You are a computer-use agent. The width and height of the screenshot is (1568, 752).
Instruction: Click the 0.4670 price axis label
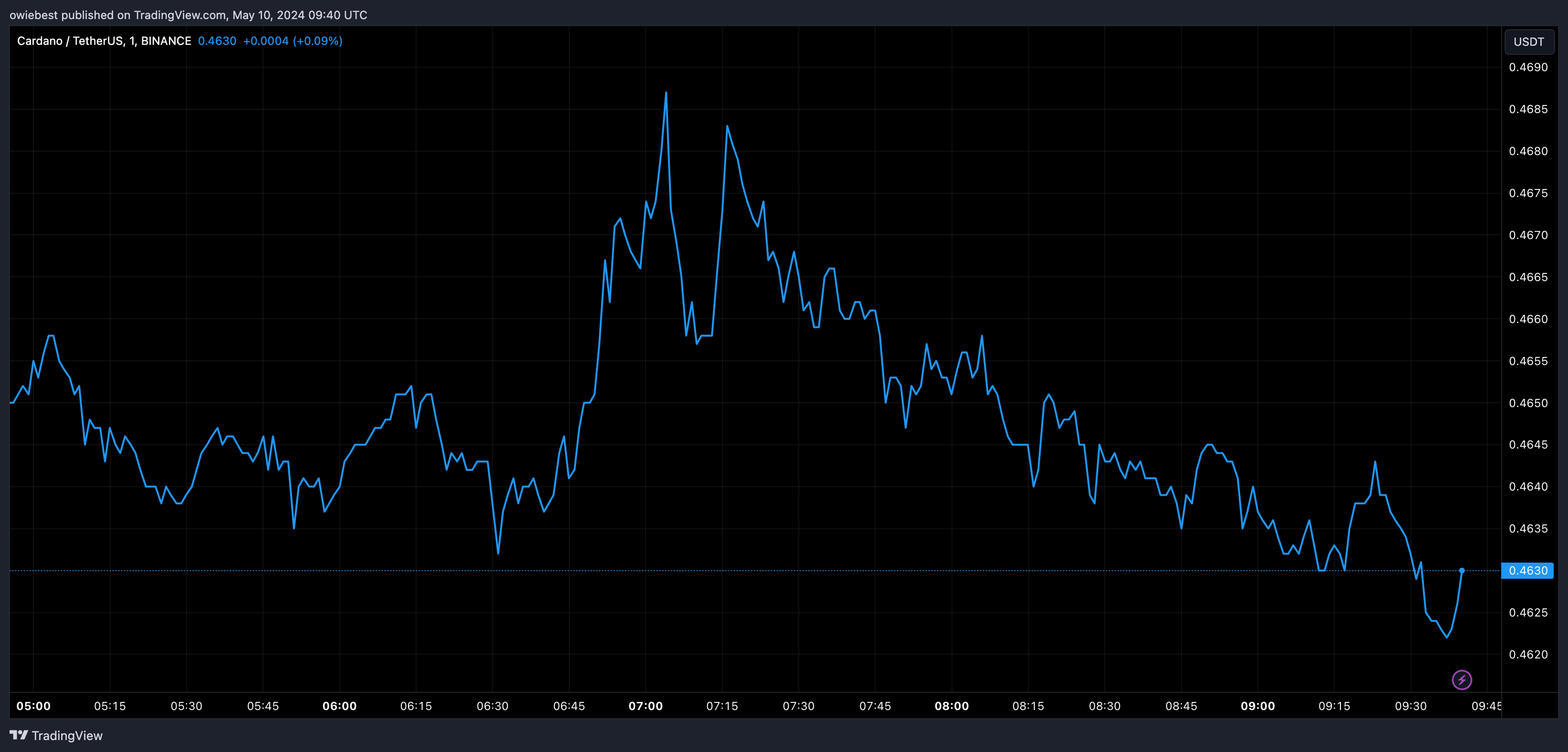1528,235
